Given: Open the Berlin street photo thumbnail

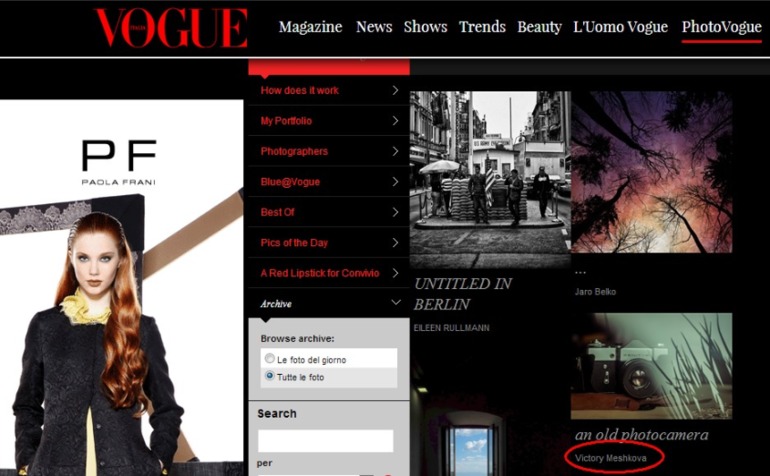Looking at the screenshot, I should pyautogui.click(x=490, y=180).
